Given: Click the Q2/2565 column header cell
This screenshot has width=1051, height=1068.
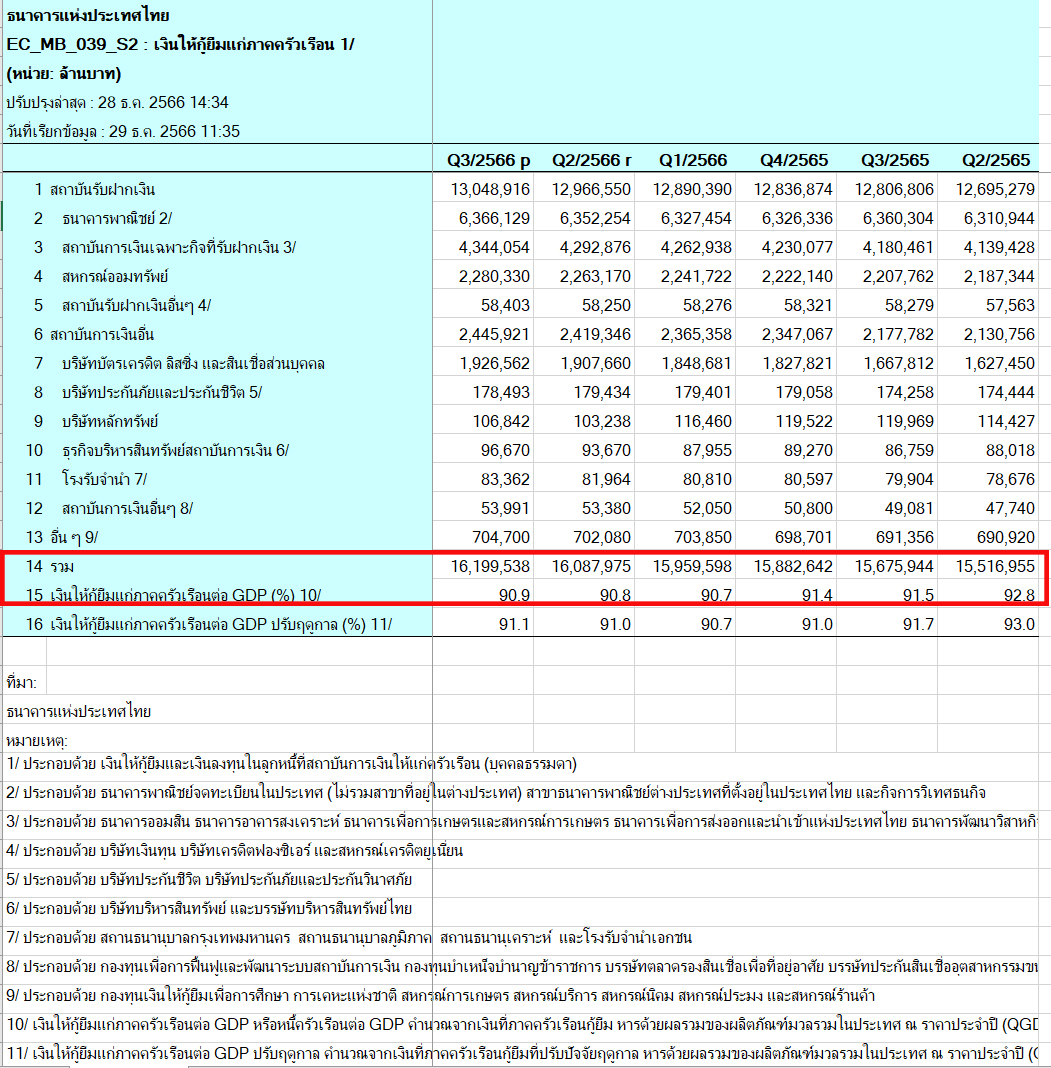Looking at the screenshot, I should [995, 160].
